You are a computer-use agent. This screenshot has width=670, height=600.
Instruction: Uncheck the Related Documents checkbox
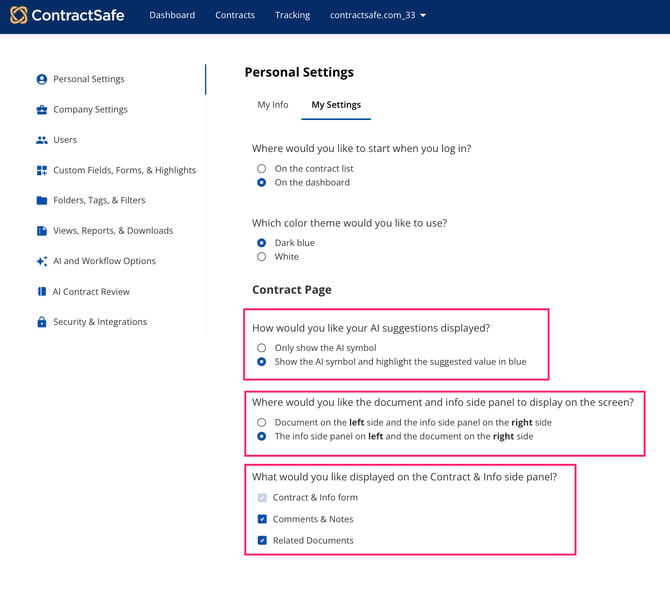click(x=262, y=540)
